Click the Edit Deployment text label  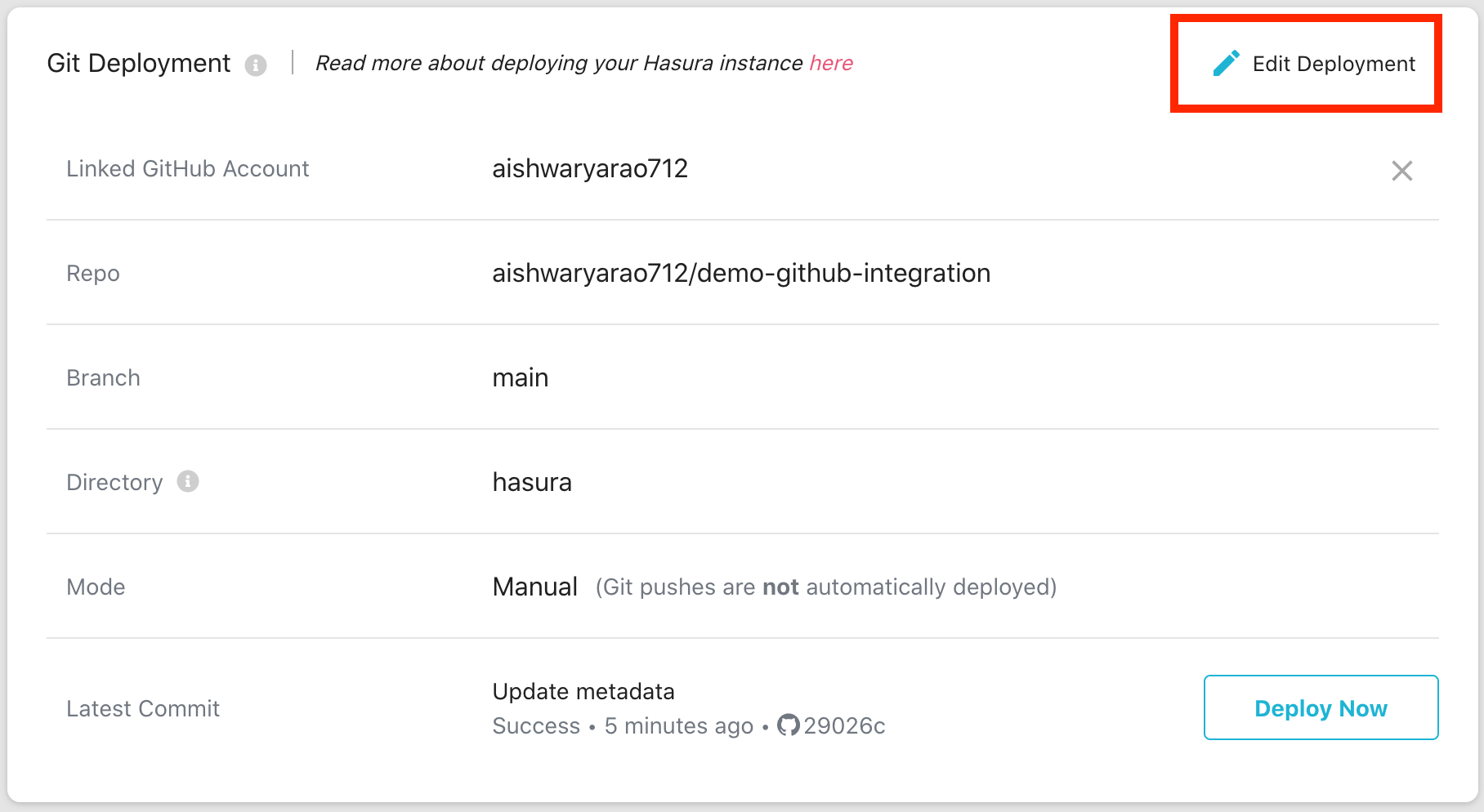click(x=1334, y=64)
